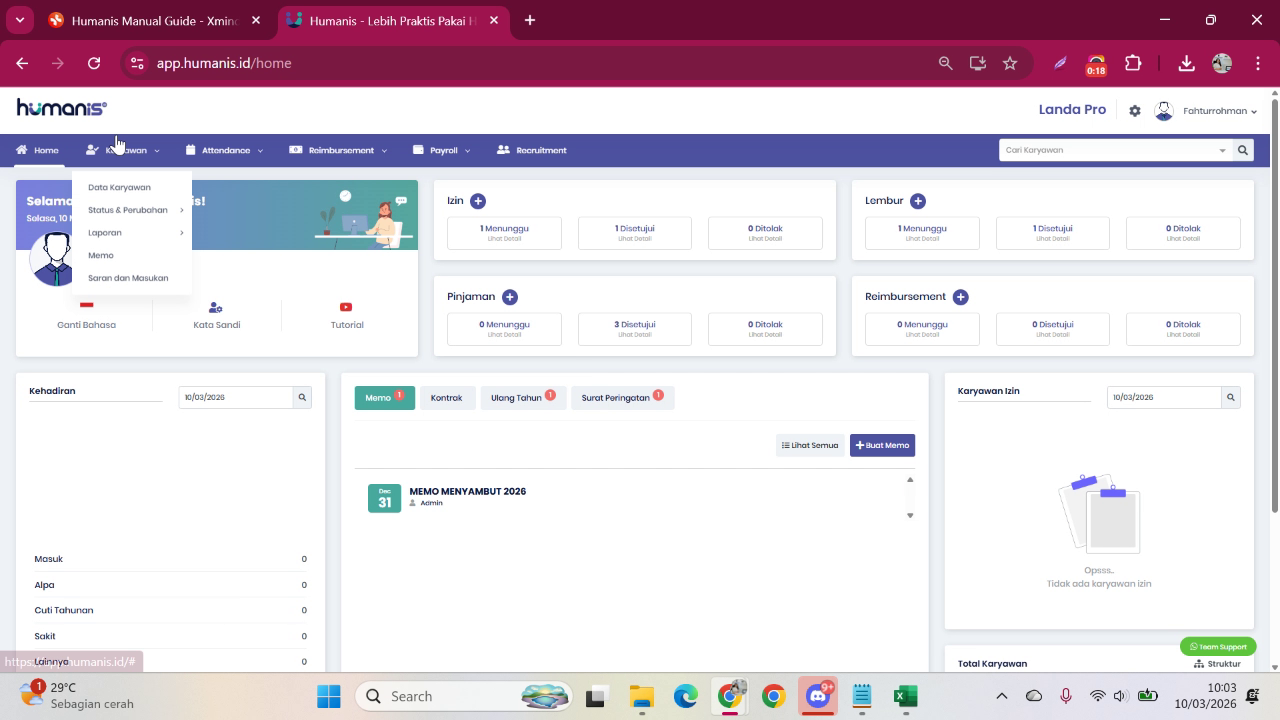Screen dimensions: 1280x720
Task: Reload the current page
Action: click(x=94, y=63)
